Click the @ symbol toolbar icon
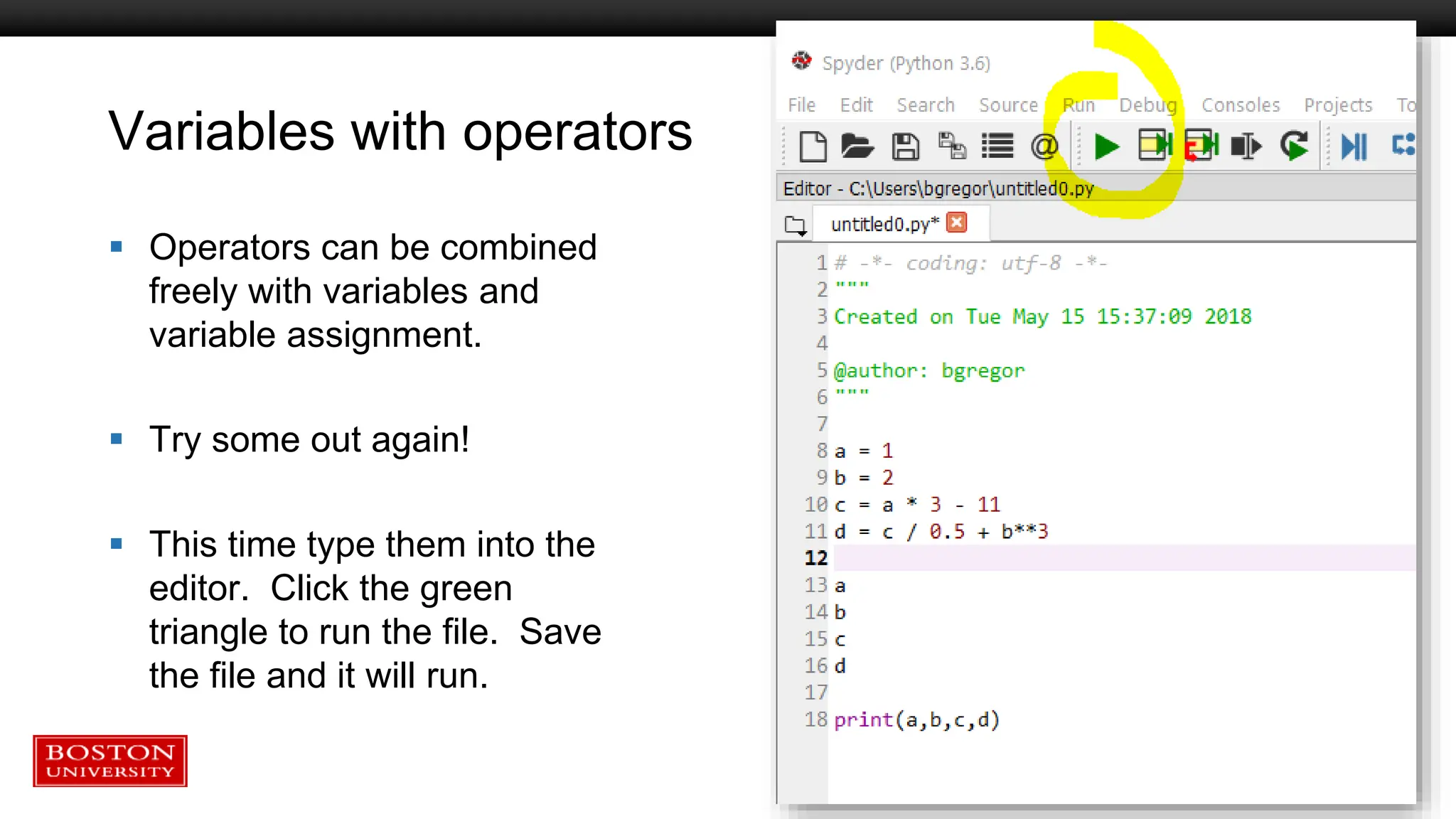The image size is (1456, 819). click(1044, 146)
